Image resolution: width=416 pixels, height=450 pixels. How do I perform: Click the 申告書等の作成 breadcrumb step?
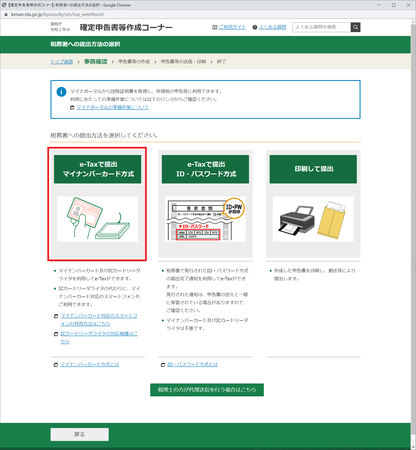[134, 62]
